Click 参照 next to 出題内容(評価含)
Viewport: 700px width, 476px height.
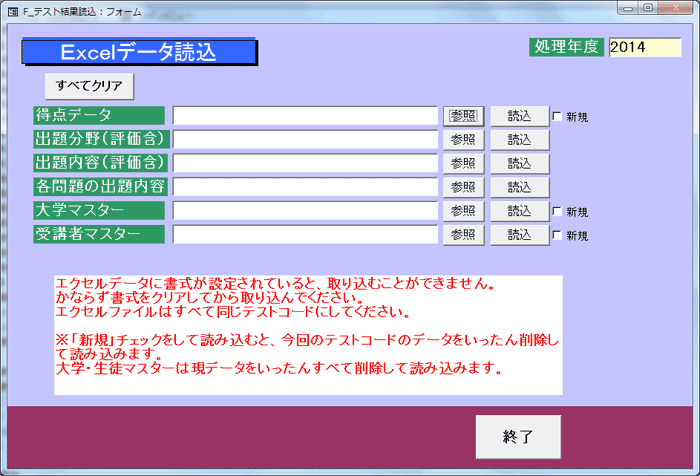click(x=463, y=163)
